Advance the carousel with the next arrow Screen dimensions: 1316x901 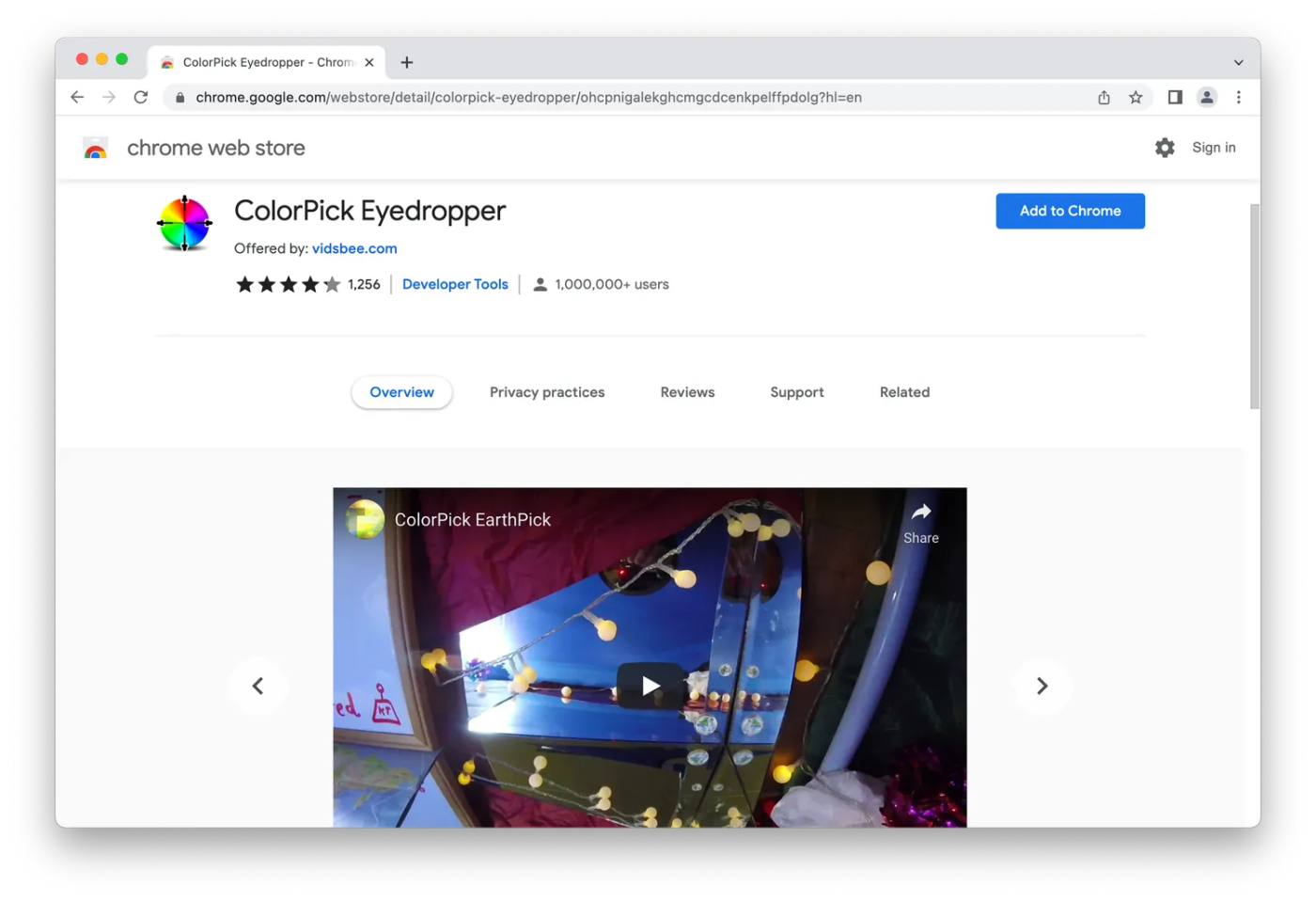pos(1042,686)
